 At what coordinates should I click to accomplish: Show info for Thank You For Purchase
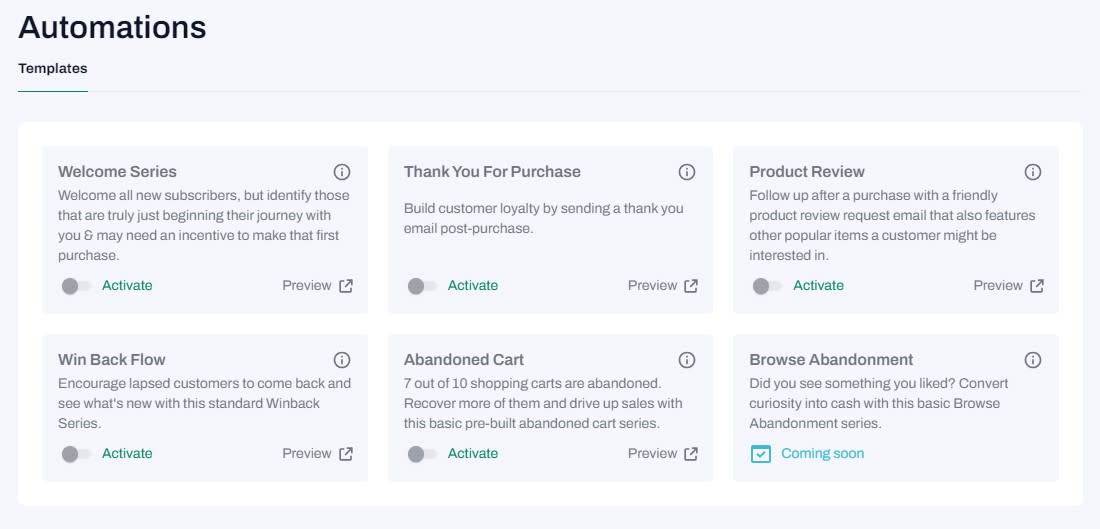tap(687, 172)
